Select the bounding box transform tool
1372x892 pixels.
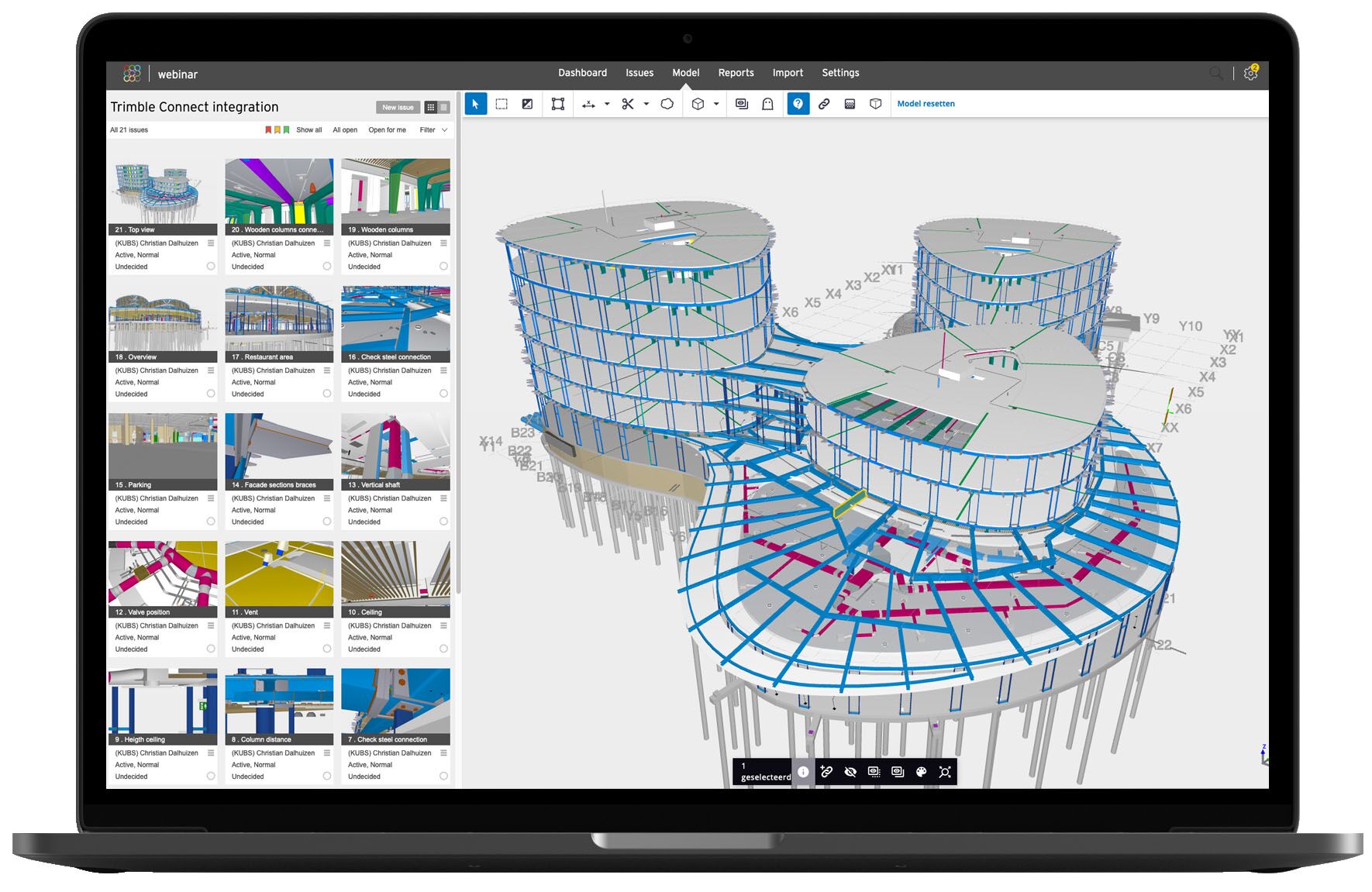click(557, 104)
